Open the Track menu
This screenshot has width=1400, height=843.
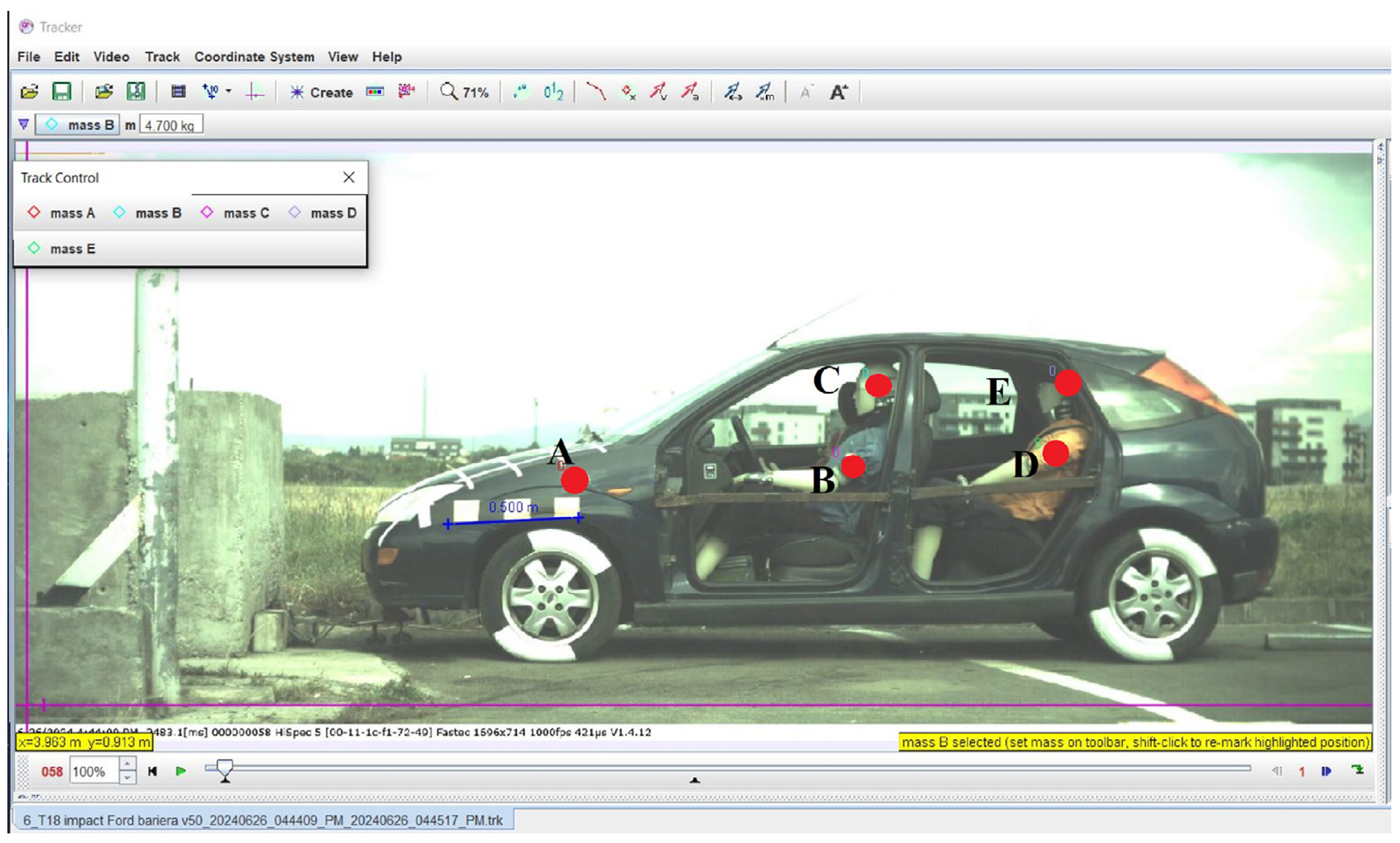[162, 57]
